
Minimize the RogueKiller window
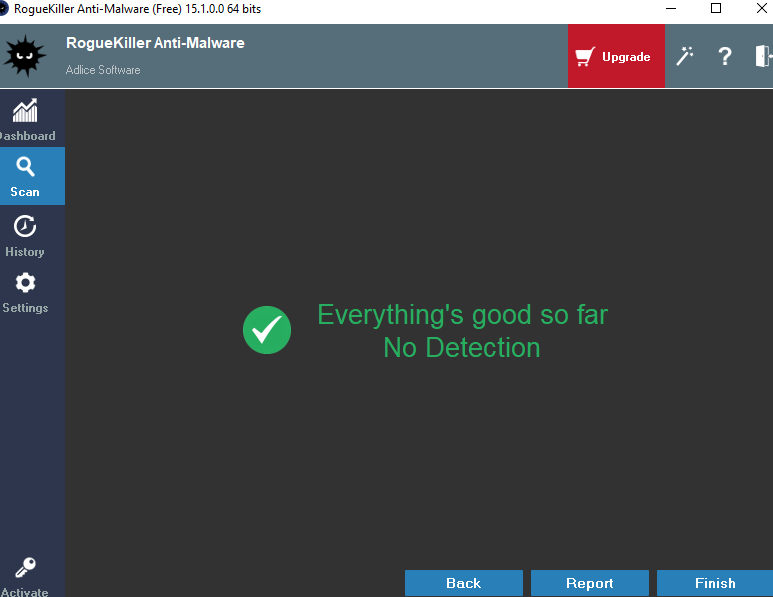click(671, 8)
